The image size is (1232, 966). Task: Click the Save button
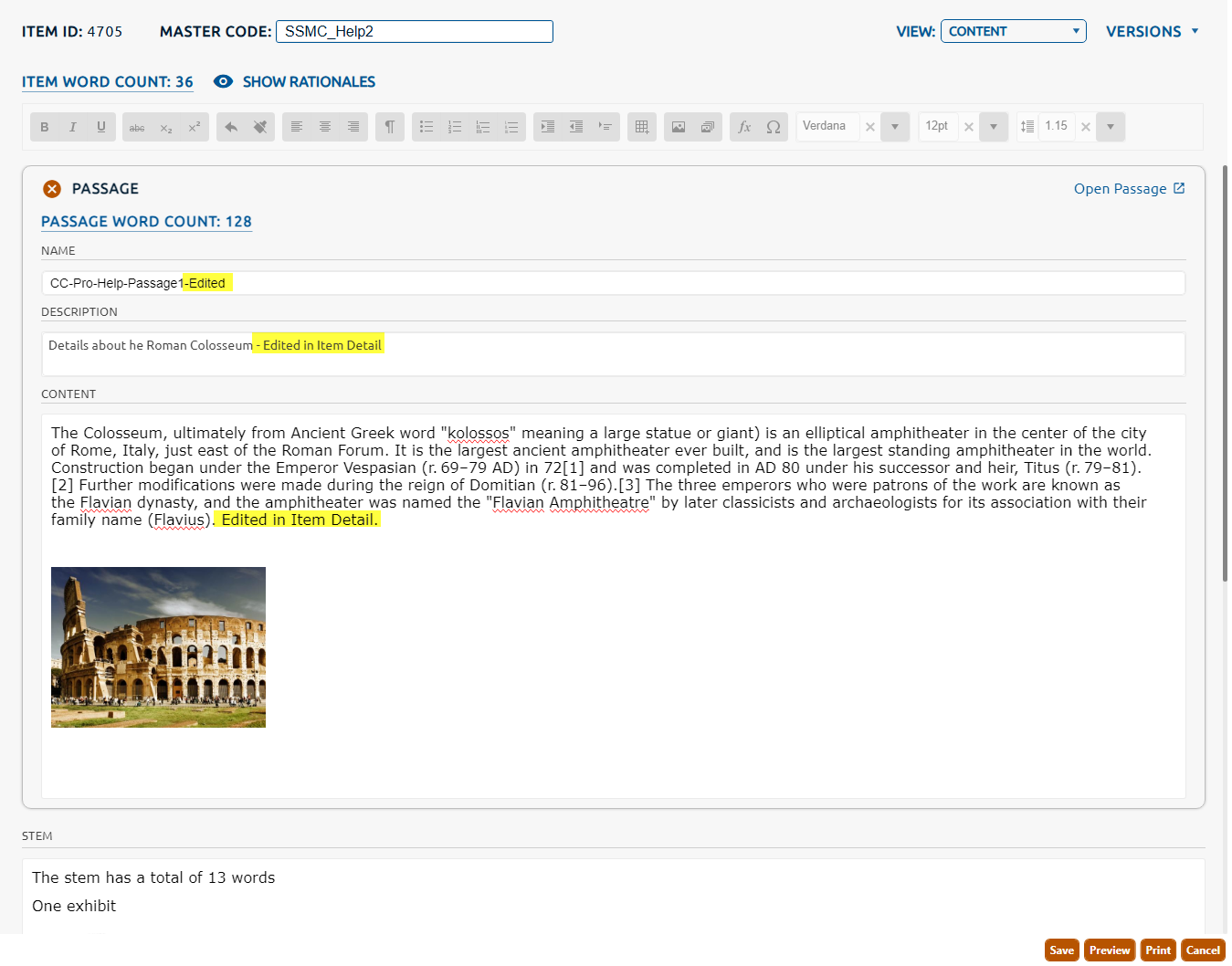(x=1061, y=950)
